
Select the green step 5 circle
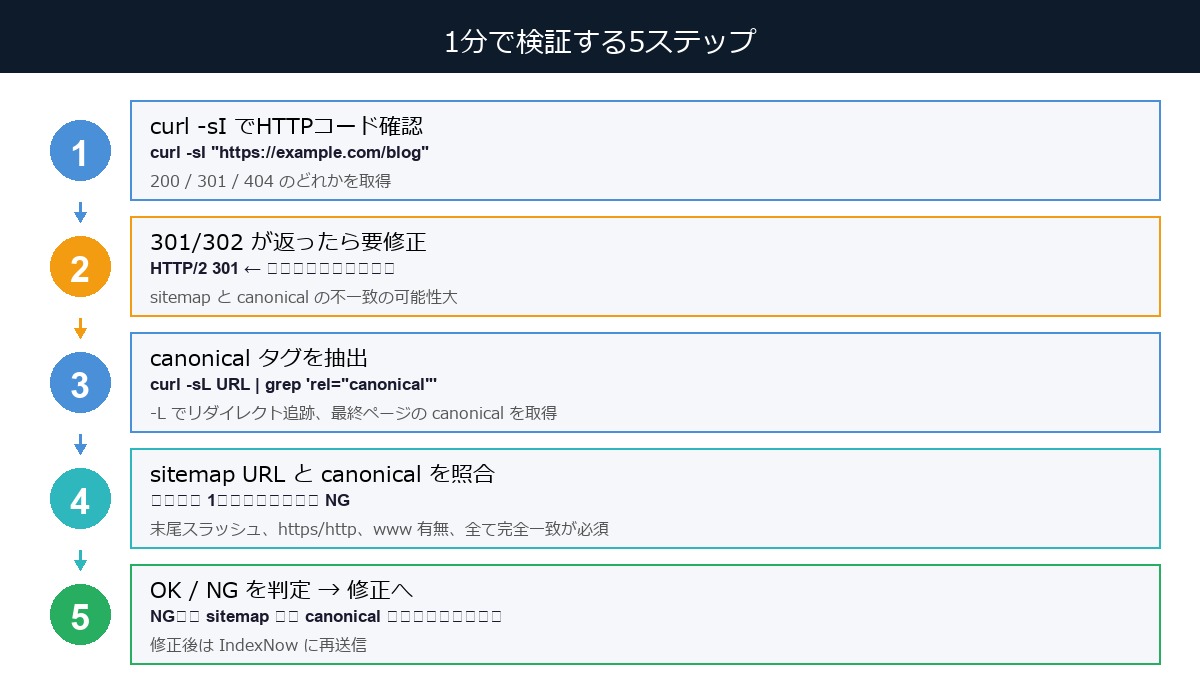pos(80,615)
